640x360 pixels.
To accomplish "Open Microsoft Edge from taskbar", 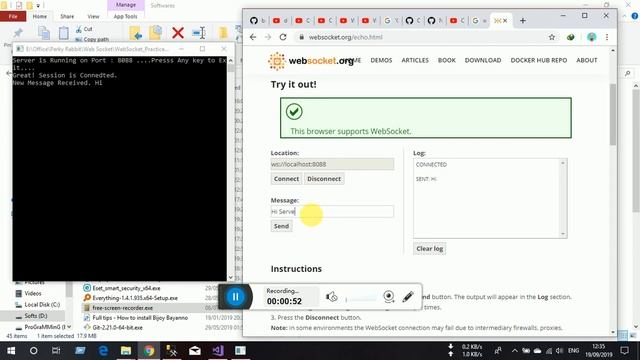I will pos(103,351).
